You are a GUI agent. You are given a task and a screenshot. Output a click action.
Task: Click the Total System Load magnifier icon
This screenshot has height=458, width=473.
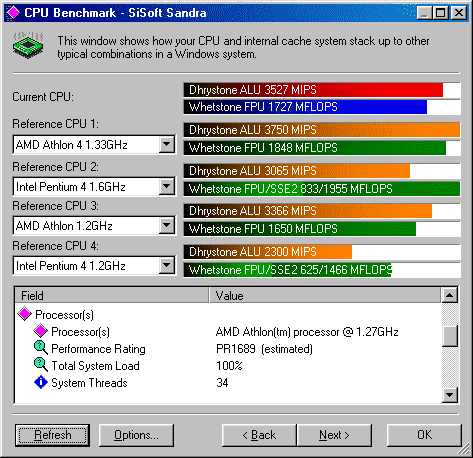[x=41, y=365]
